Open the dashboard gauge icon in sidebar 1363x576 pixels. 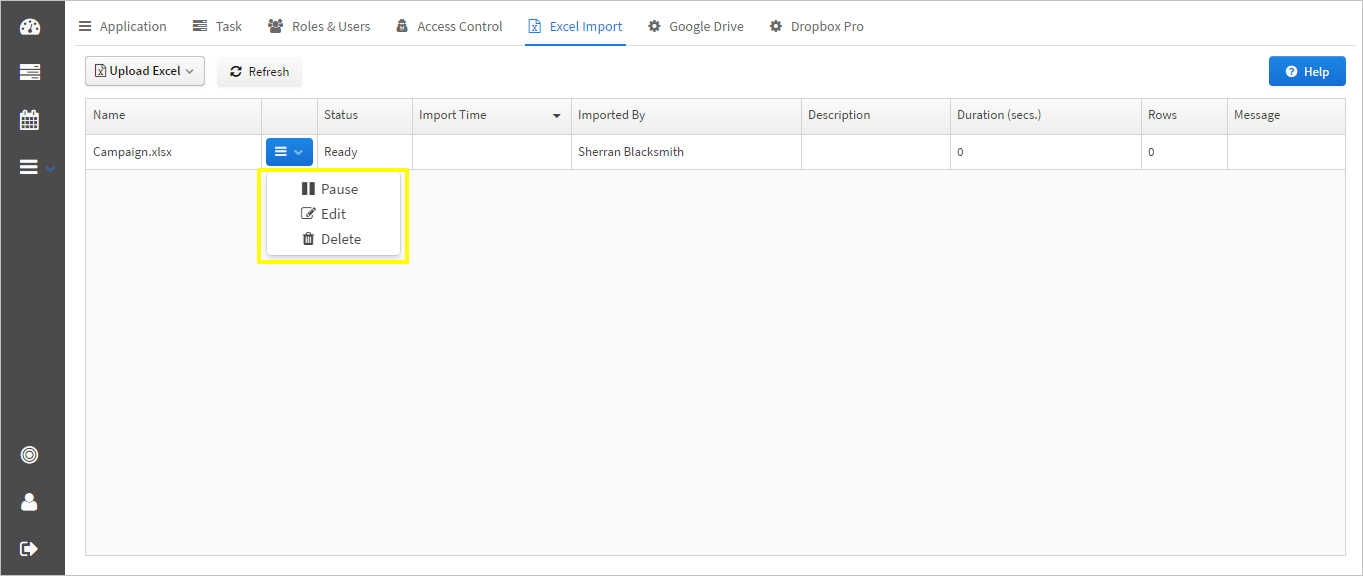tap(30, 27)
